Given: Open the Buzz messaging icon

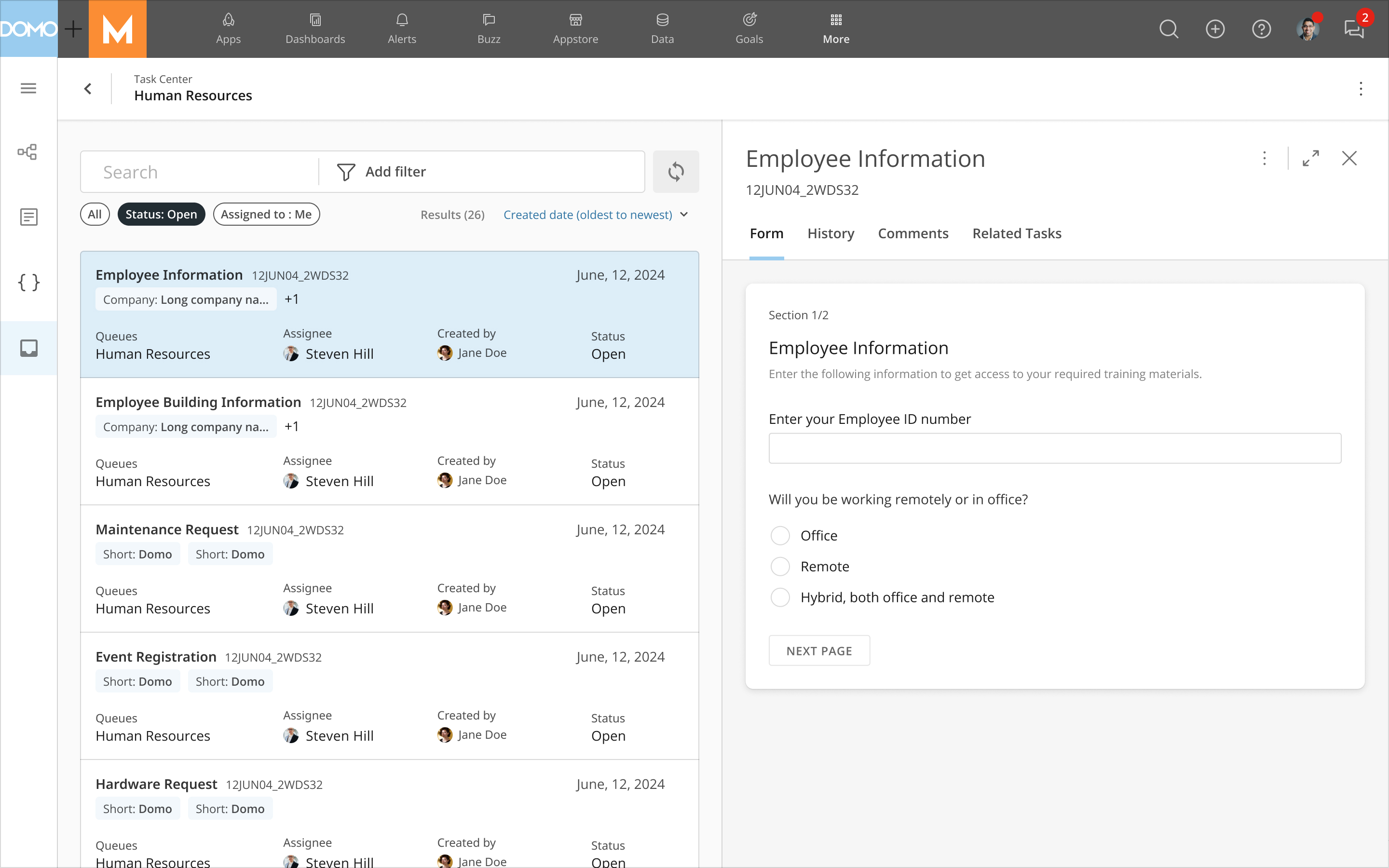Looking at the screenshot, I should pos(1356,28).
